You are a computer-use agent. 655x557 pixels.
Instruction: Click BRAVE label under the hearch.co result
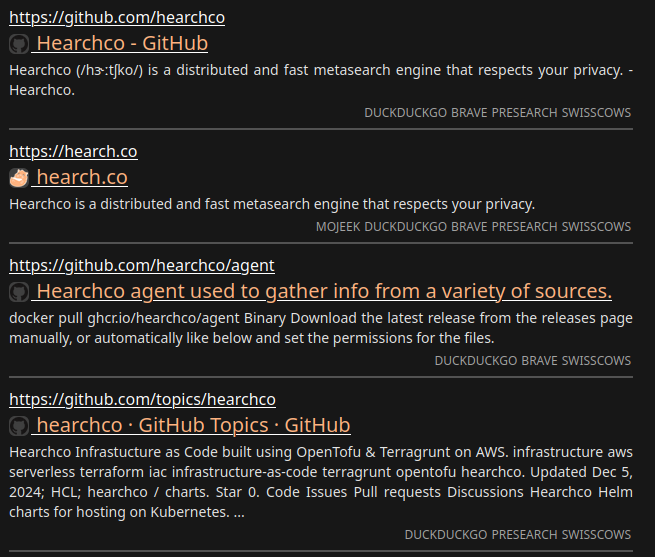(x=468, y=227)
